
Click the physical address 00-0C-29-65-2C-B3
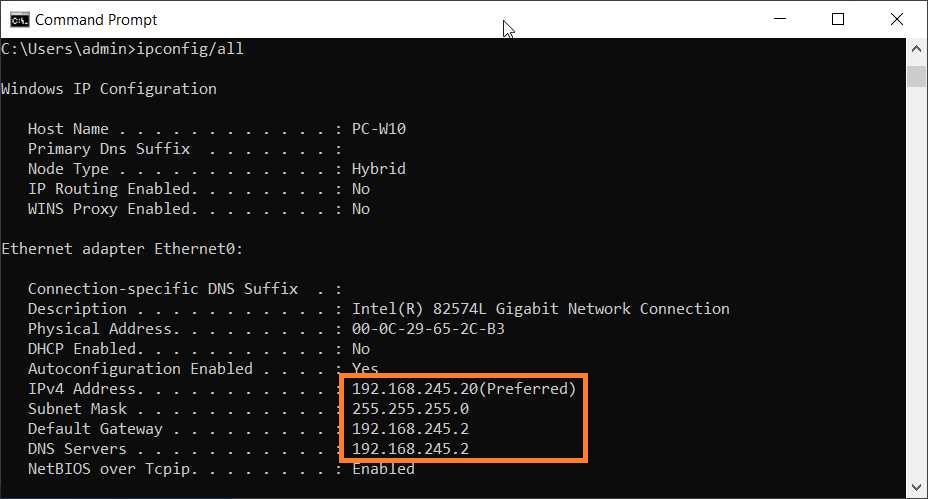(433, 329)
